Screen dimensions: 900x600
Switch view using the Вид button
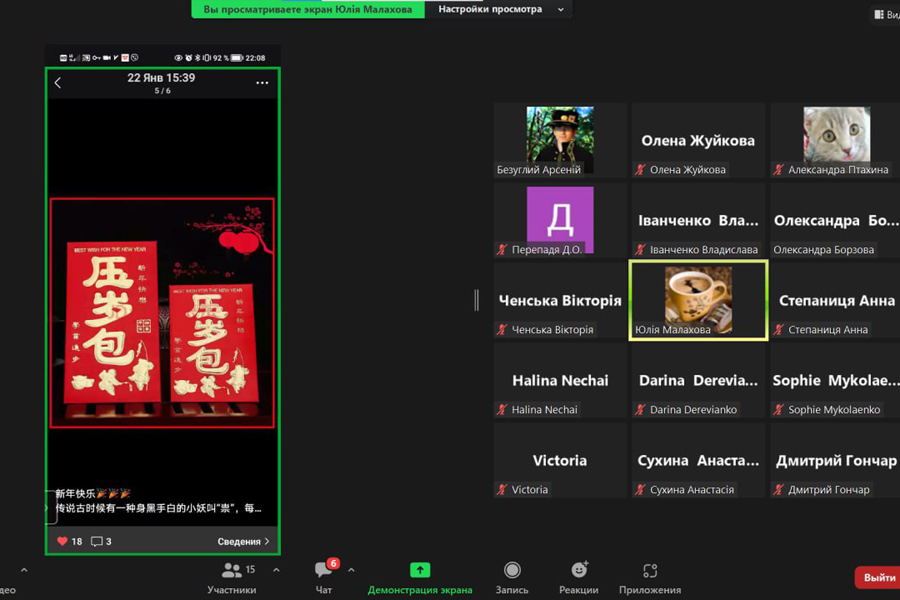pyautogui.click(x=887, y=14)
